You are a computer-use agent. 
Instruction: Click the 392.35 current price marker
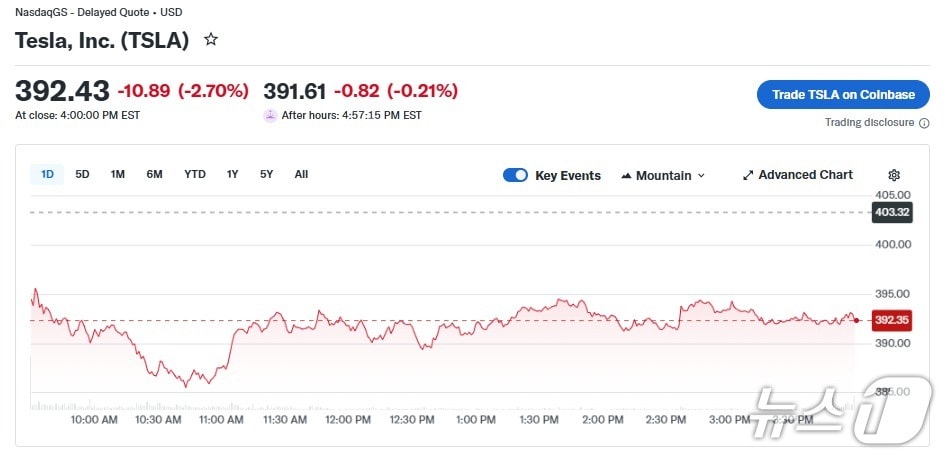(891, 320)
